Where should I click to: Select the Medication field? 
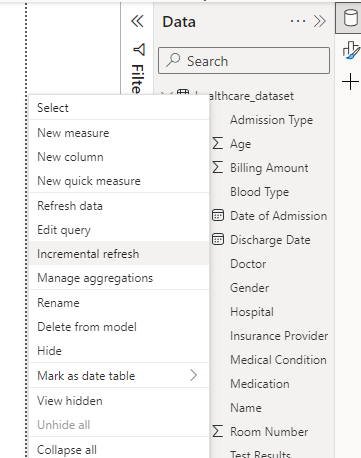[260, 384]
